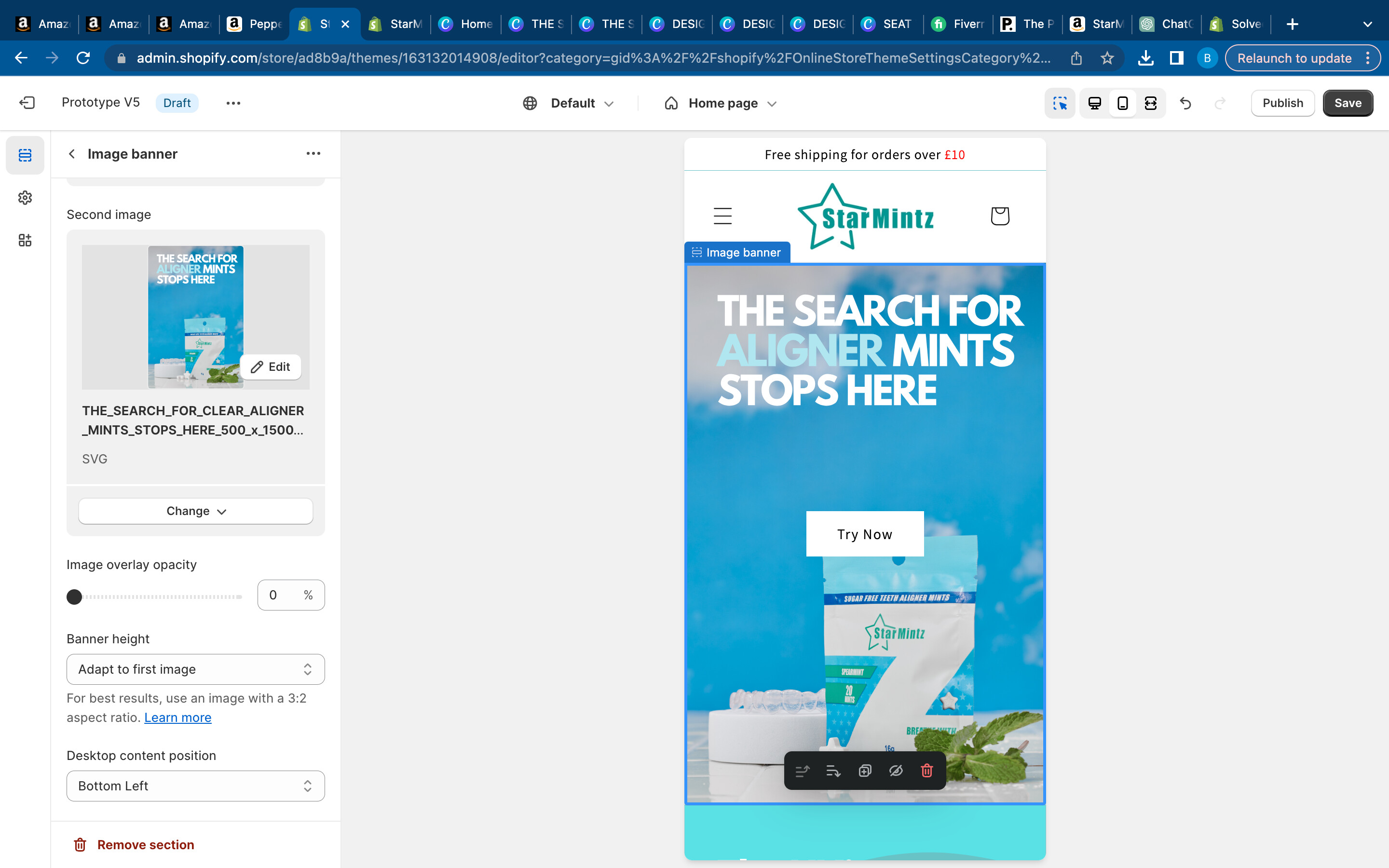Duplicate the section from floating toolbar
The width and height of the screenshot is (1389, 868).
click(864, 771)
